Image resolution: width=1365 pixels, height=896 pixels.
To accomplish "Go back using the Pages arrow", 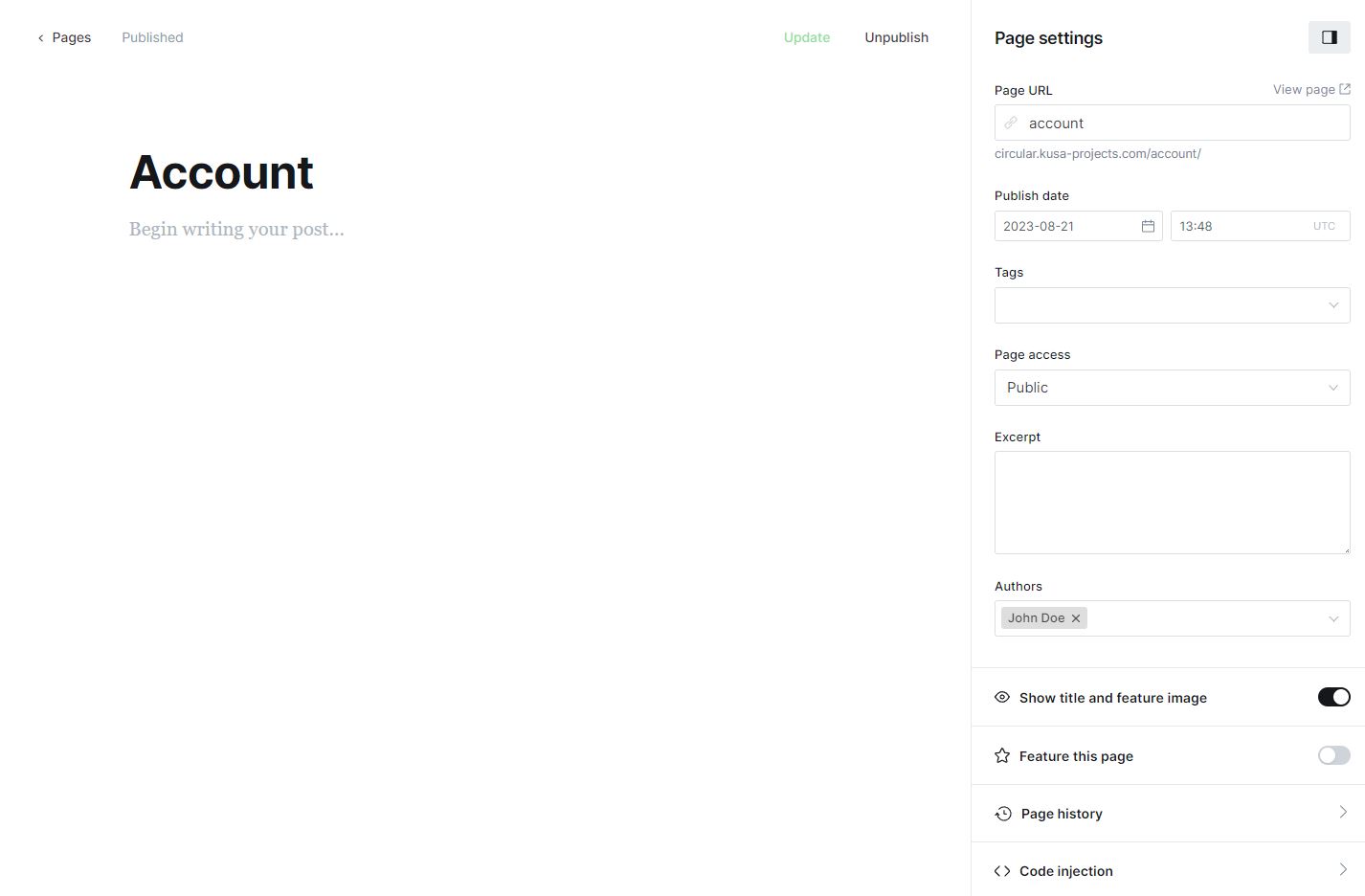I will (39, 37).
